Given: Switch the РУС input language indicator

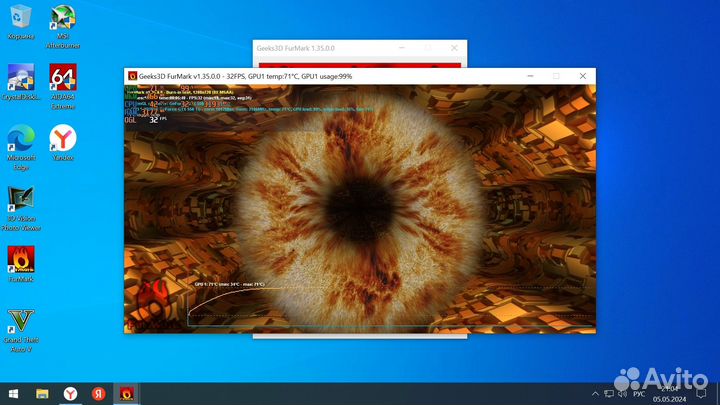Looking at the screenshot, I should click(x=639, y=394).
